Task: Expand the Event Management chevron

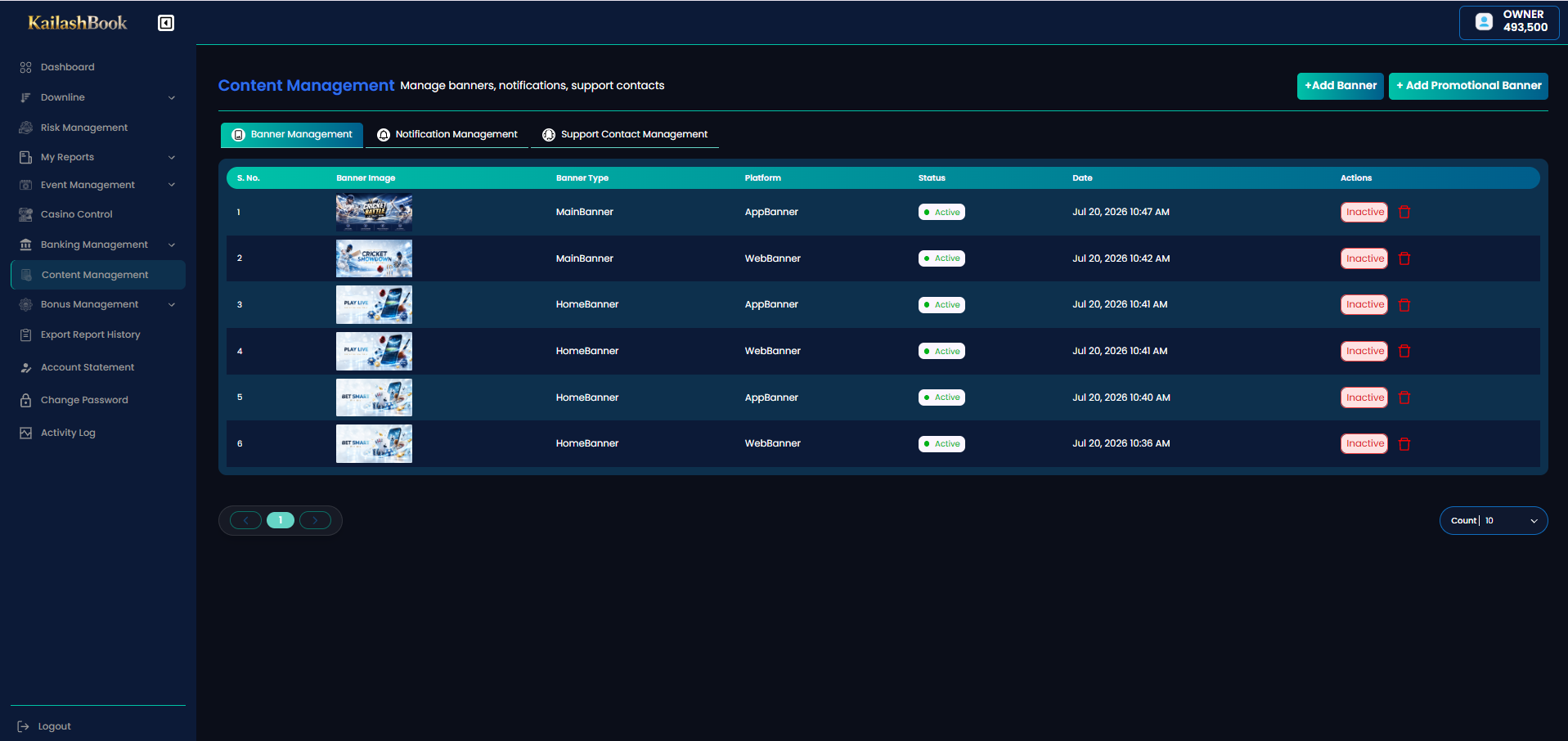Action: tap(172, 185)
